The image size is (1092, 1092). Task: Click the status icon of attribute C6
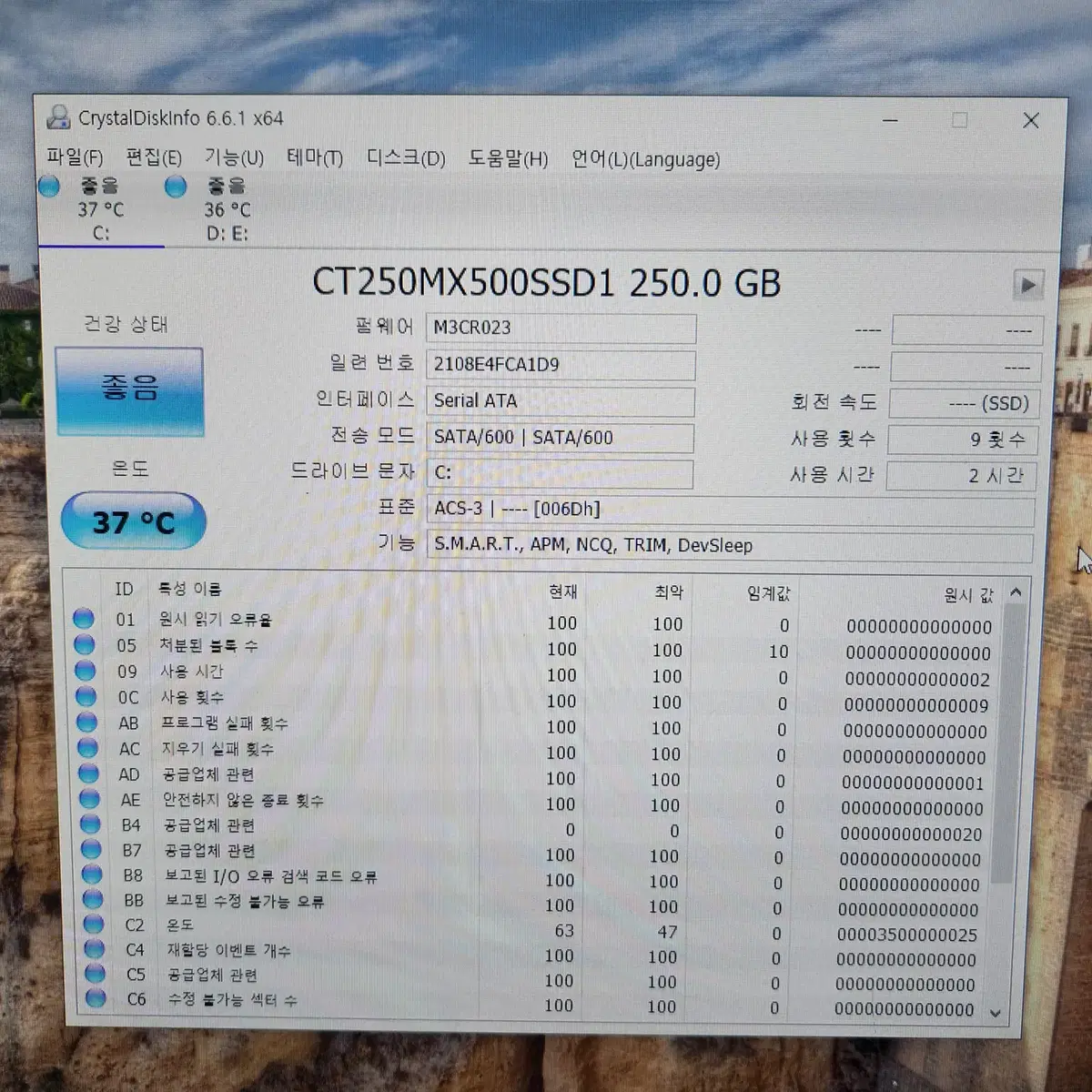(x=97, y=998)
